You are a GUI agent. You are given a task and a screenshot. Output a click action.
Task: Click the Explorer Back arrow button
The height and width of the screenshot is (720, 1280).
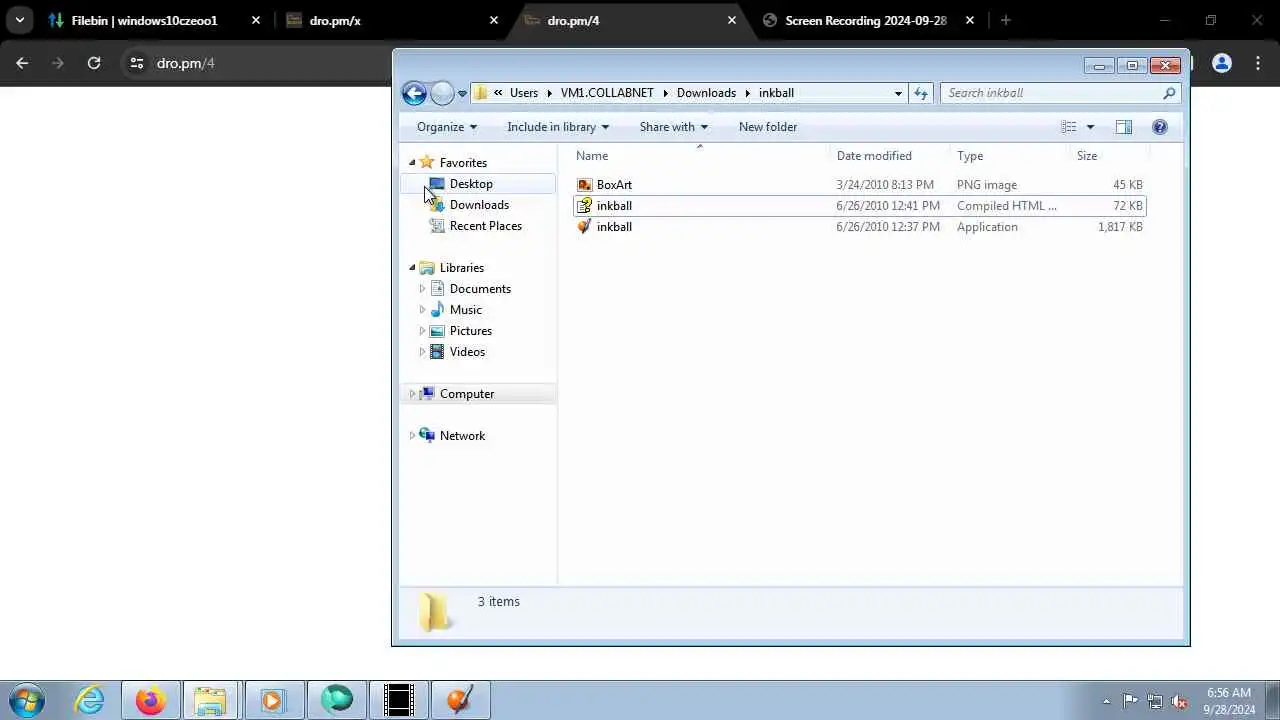click(x=414, y=93)
